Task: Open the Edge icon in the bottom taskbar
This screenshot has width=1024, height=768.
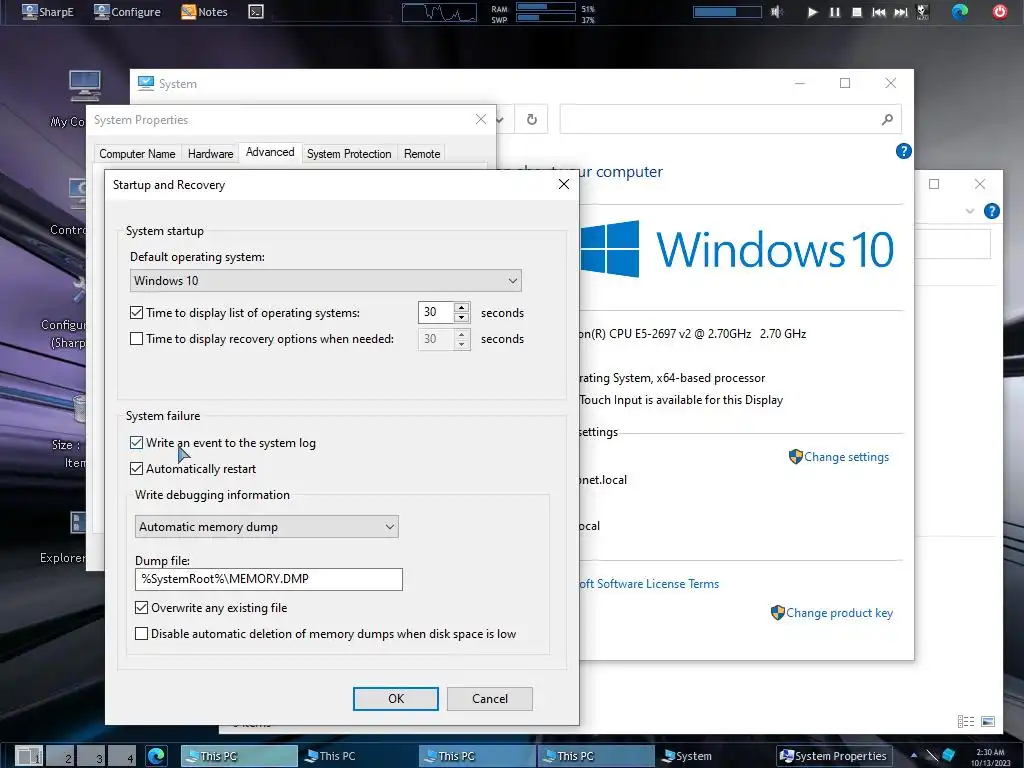Action: [x=156, y=756]
